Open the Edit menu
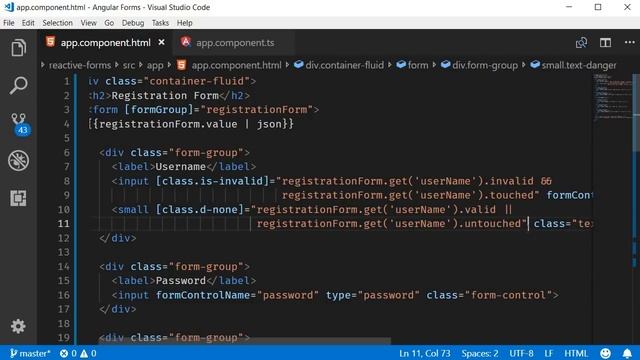The image size is (640, 360). pos(28,23)
